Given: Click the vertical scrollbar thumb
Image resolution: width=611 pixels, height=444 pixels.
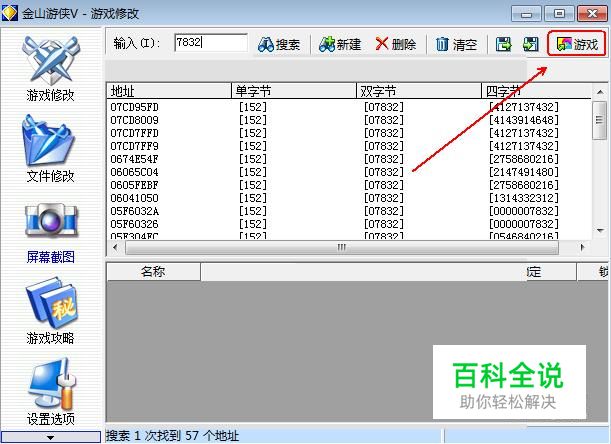Looking at the screenshot, I should point(599,120).
